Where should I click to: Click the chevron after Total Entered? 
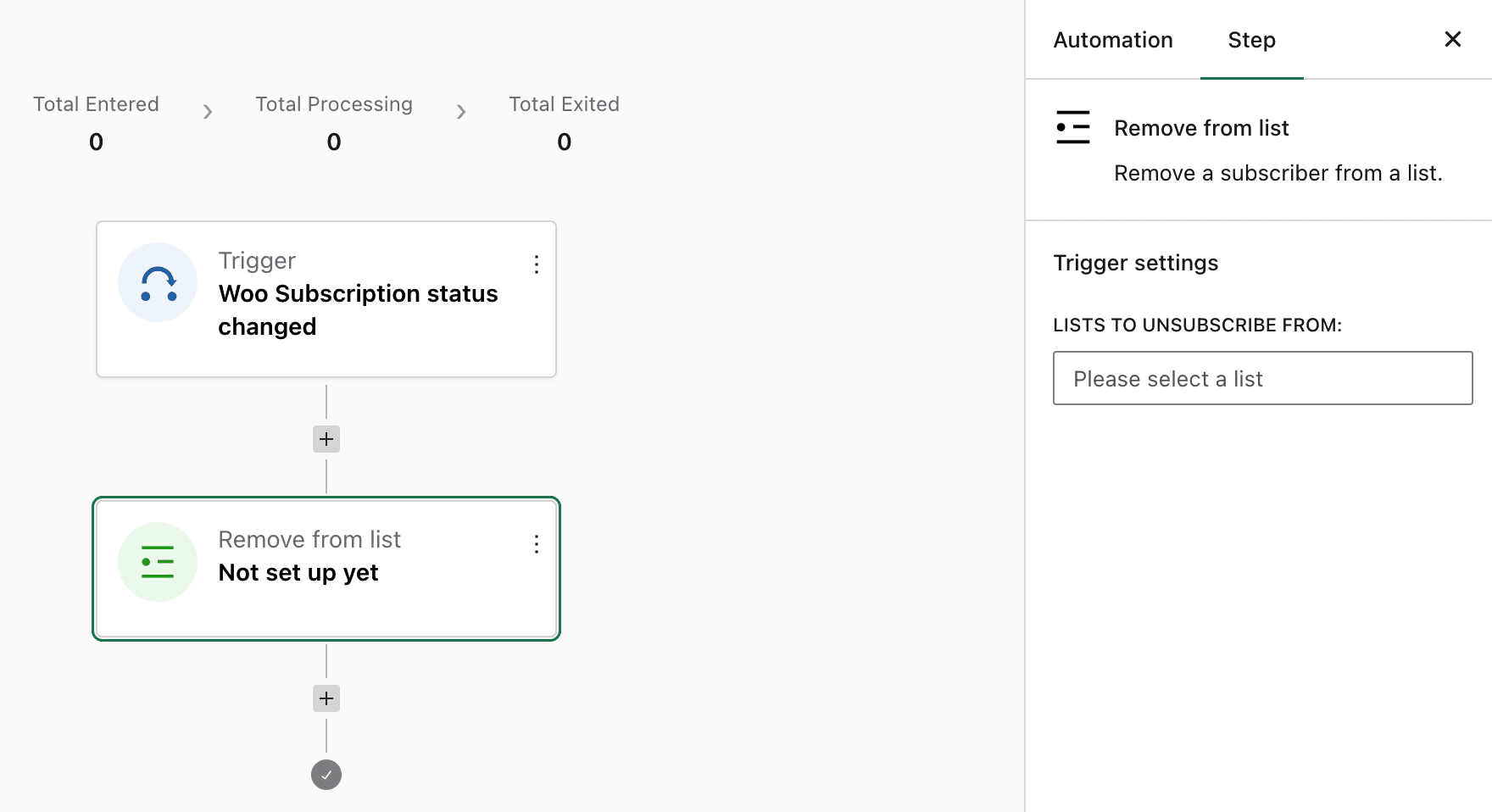(208, 112)
